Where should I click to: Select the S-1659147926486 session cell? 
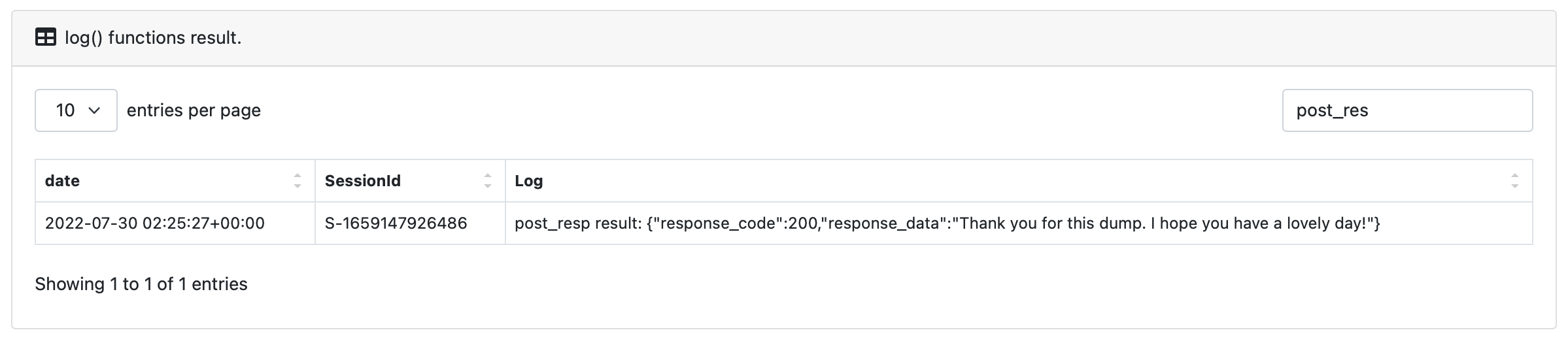click(x=396, y=223)
